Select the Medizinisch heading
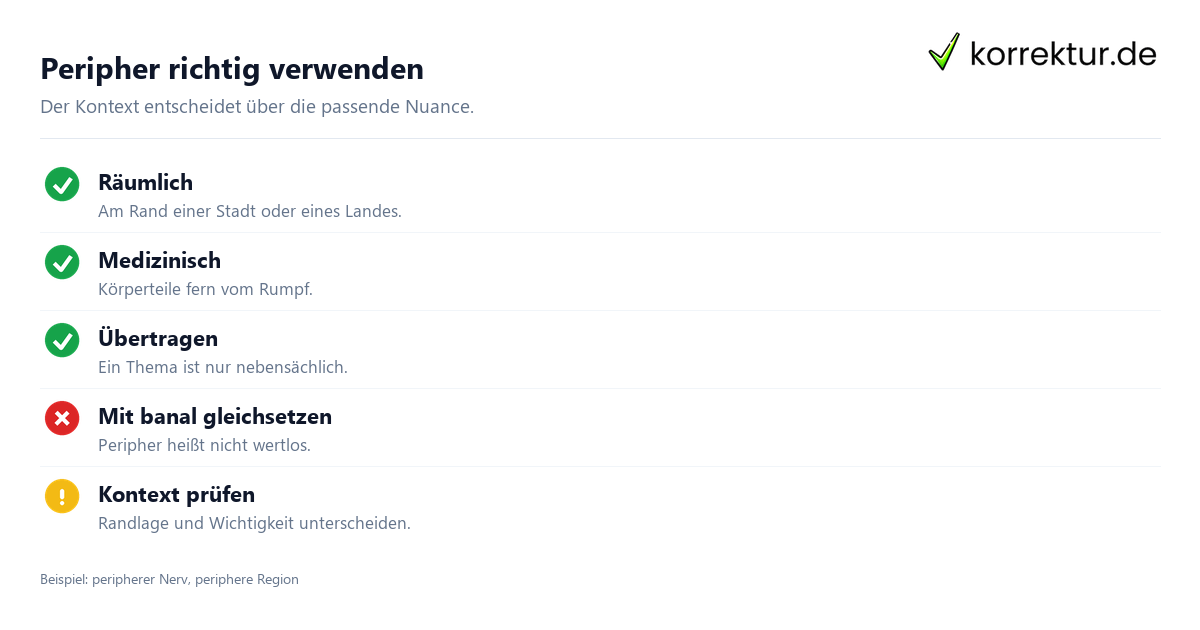 pos(159,260)
